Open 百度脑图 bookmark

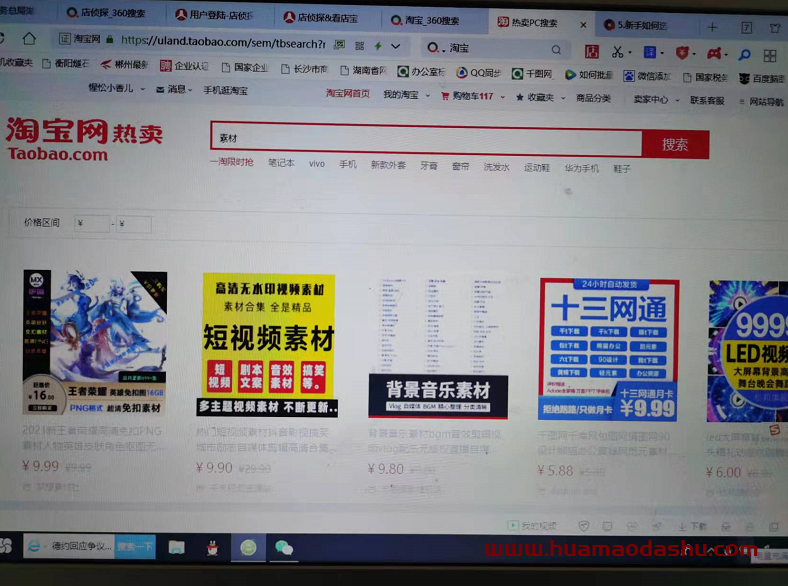[762, 78]
